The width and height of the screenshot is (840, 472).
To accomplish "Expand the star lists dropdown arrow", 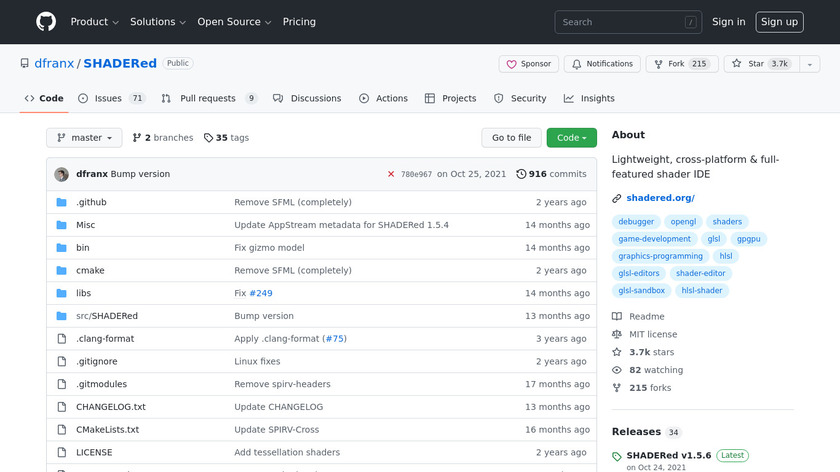I will click(808, 64).
